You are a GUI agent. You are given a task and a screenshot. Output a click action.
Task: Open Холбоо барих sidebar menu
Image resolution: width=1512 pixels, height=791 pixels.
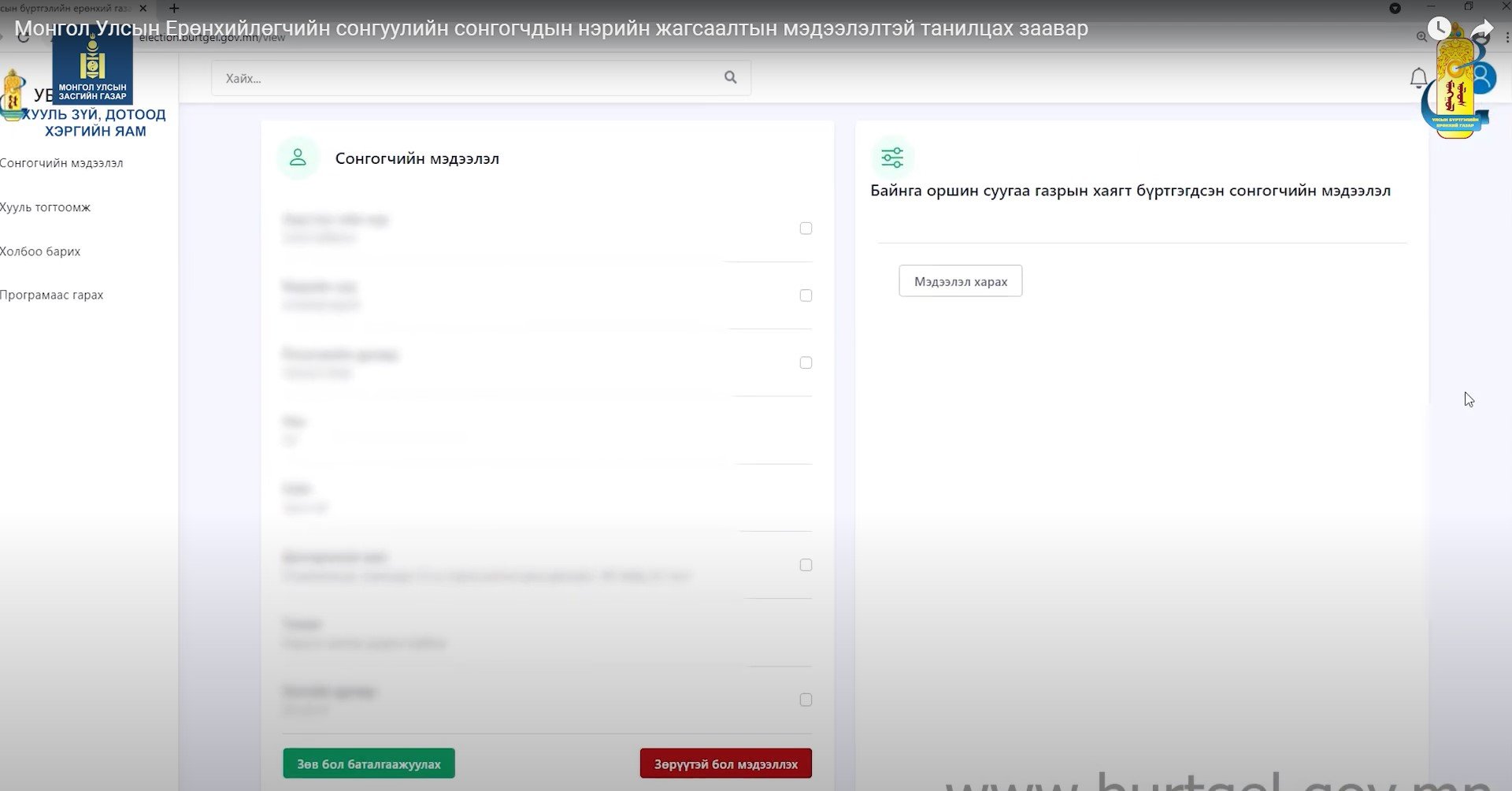tap(40, 251)
